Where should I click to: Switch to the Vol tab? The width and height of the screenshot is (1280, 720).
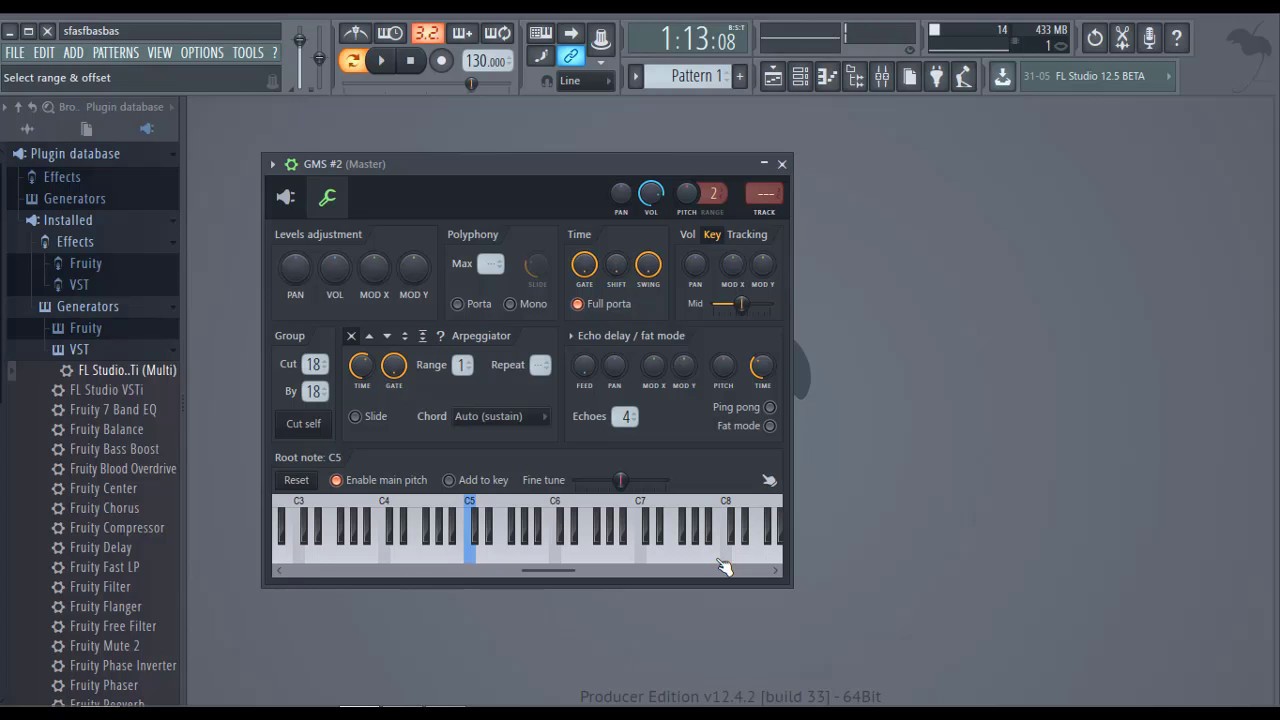pyautogui.click(x=688, y=234)
